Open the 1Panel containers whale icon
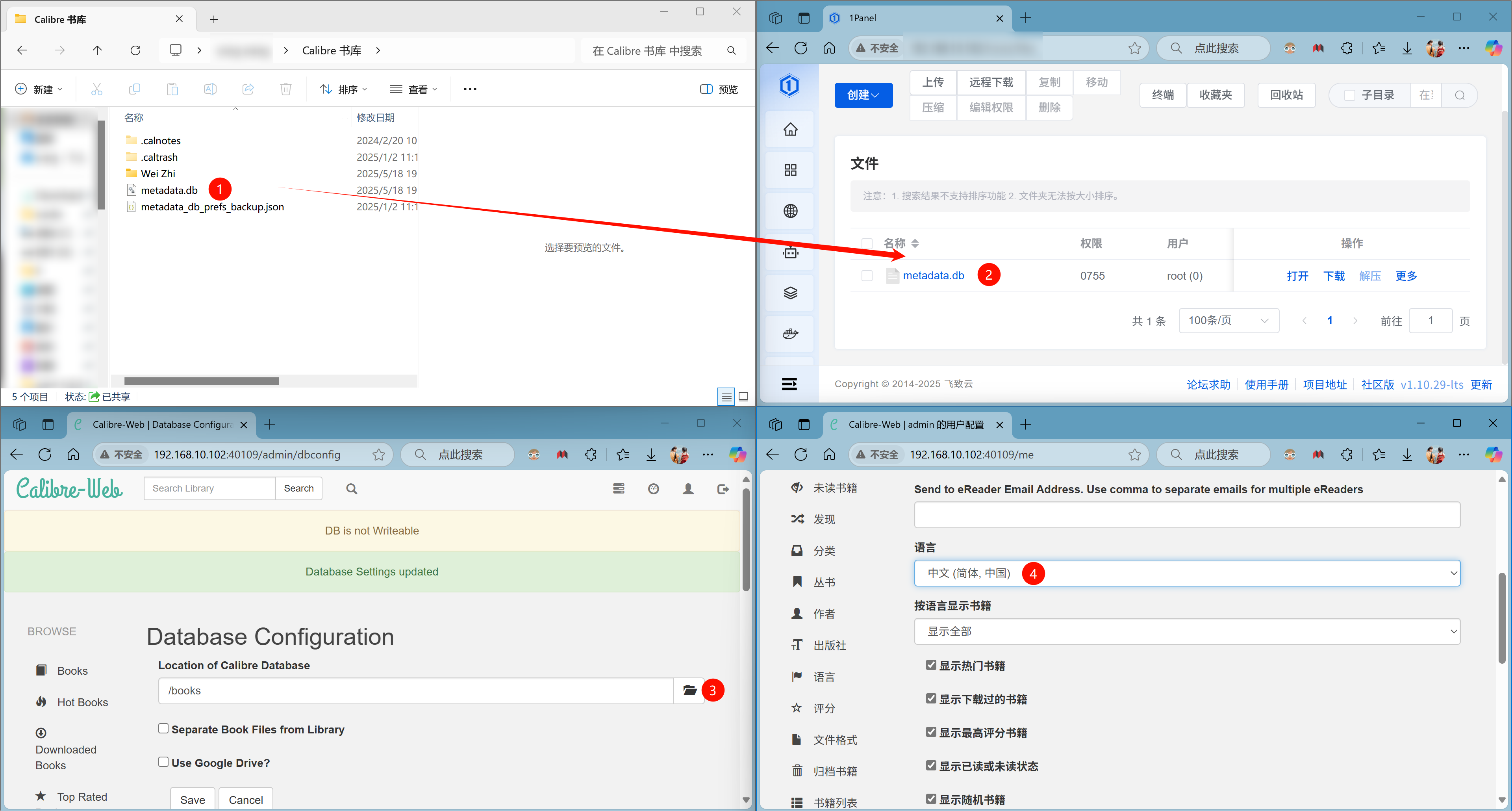The image size is (1512, 811). pyautogui.click(x=790, y=334)
